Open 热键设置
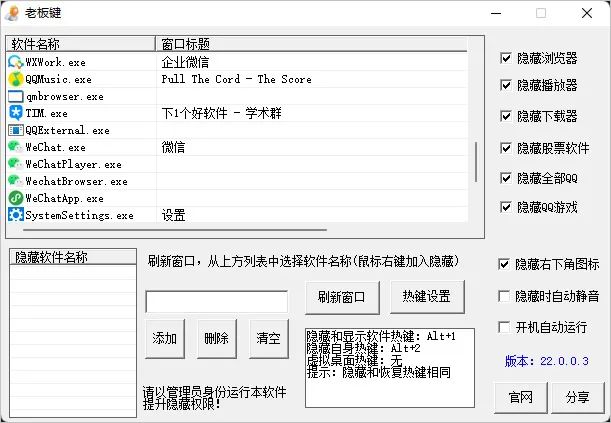Screen dimensions: 611x423 tap(427, 297)
